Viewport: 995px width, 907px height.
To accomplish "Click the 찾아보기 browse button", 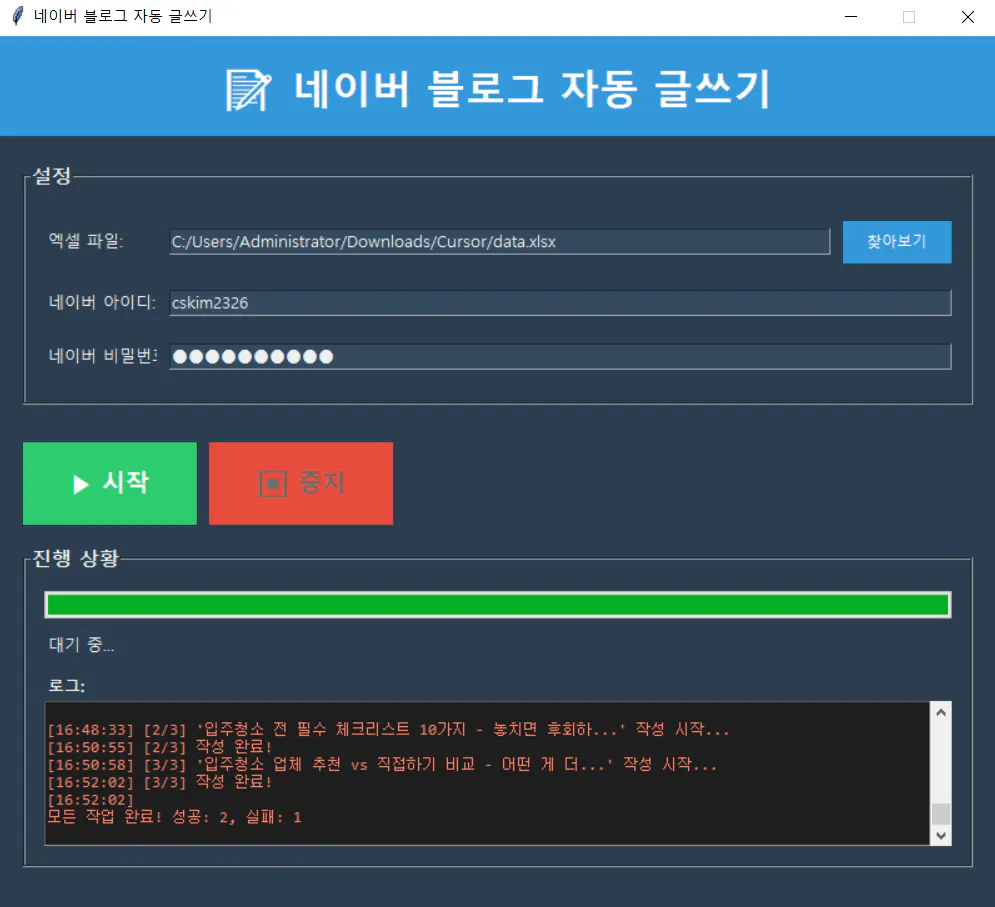I will 897,242.
